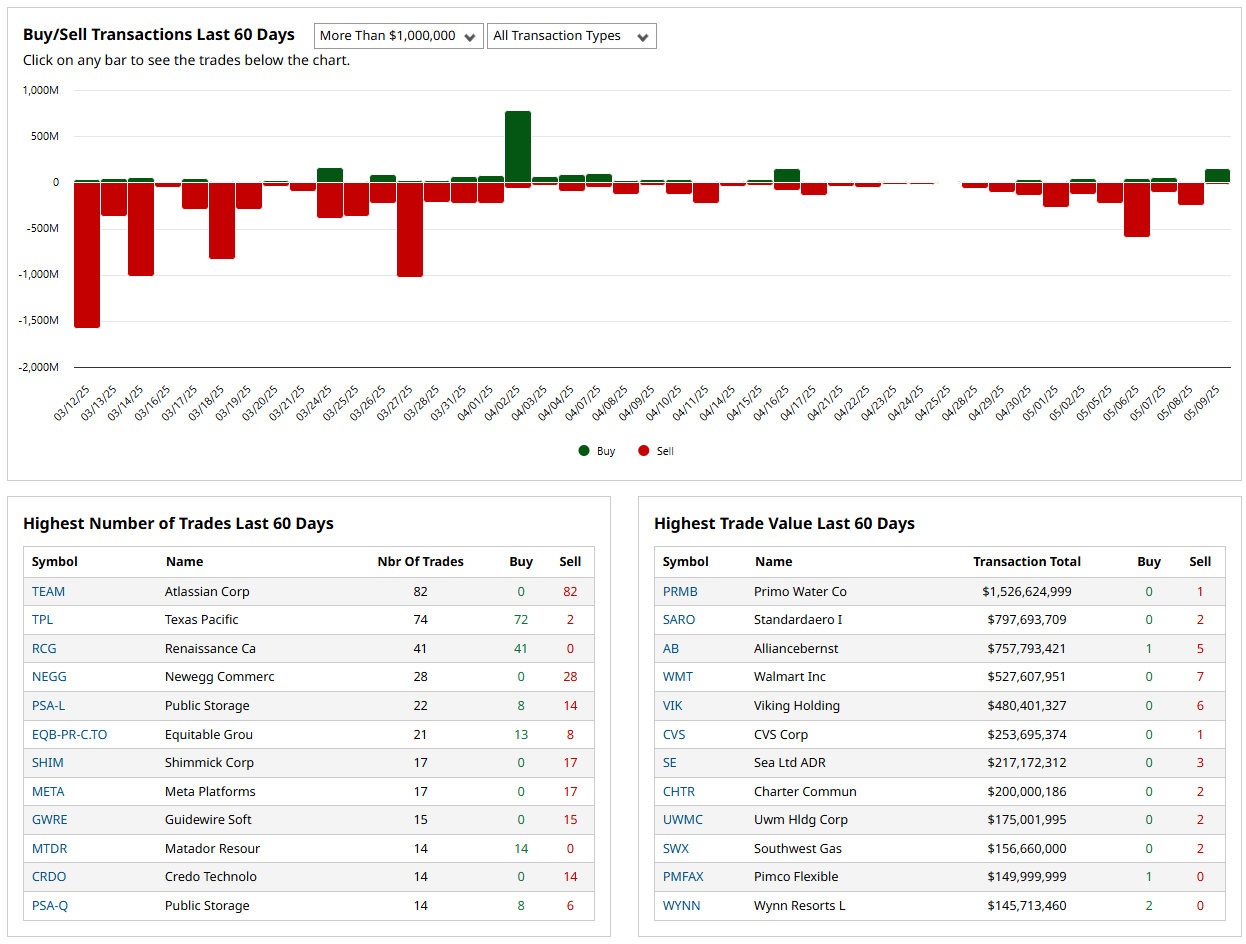Click the red sell bar for 03/27/25
1246x944 pixels.
(410, 230)
